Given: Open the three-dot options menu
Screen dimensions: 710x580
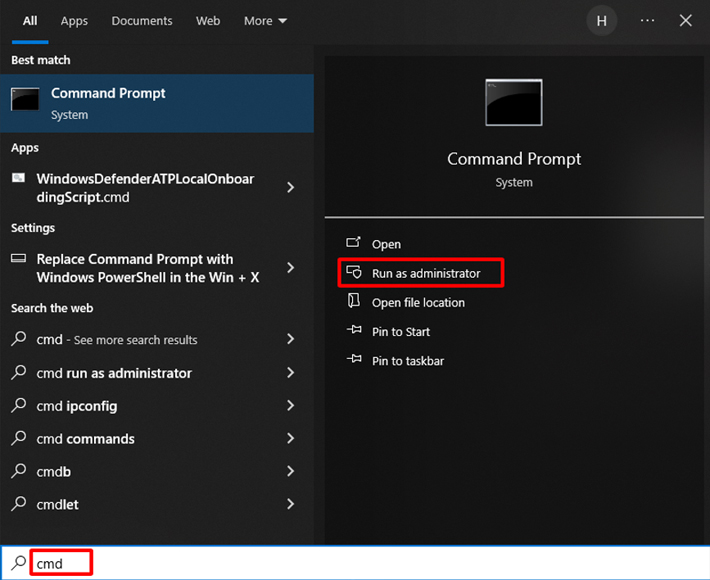Looking at the screenshot, I should [647, 21].
